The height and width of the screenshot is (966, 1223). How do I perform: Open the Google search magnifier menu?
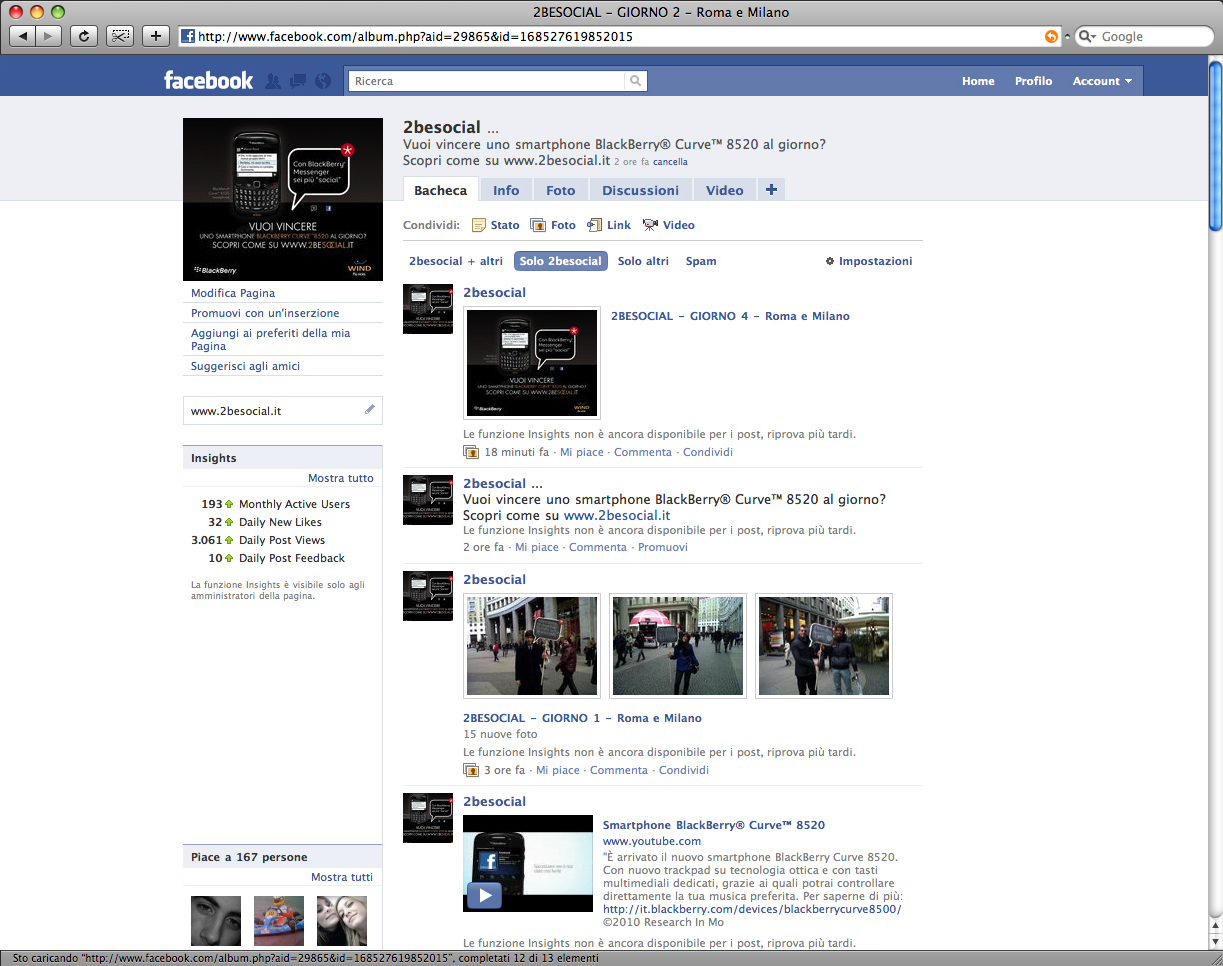pos(1086,37)
